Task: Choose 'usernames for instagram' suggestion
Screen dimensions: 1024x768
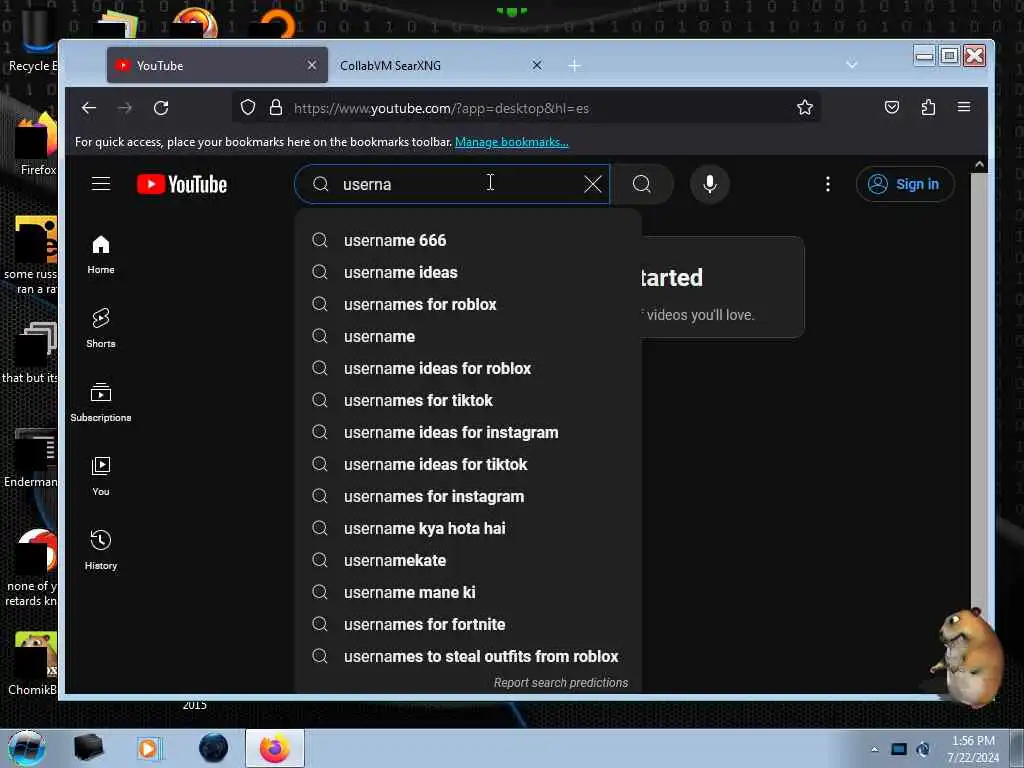Action: click(x=468, y=496)
